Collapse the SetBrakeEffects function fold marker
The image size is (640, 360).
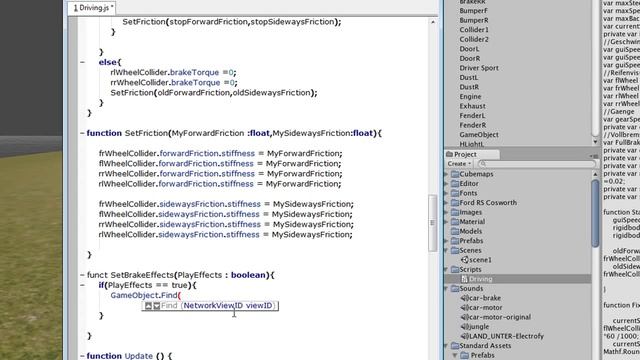click(x=82, y=275)
